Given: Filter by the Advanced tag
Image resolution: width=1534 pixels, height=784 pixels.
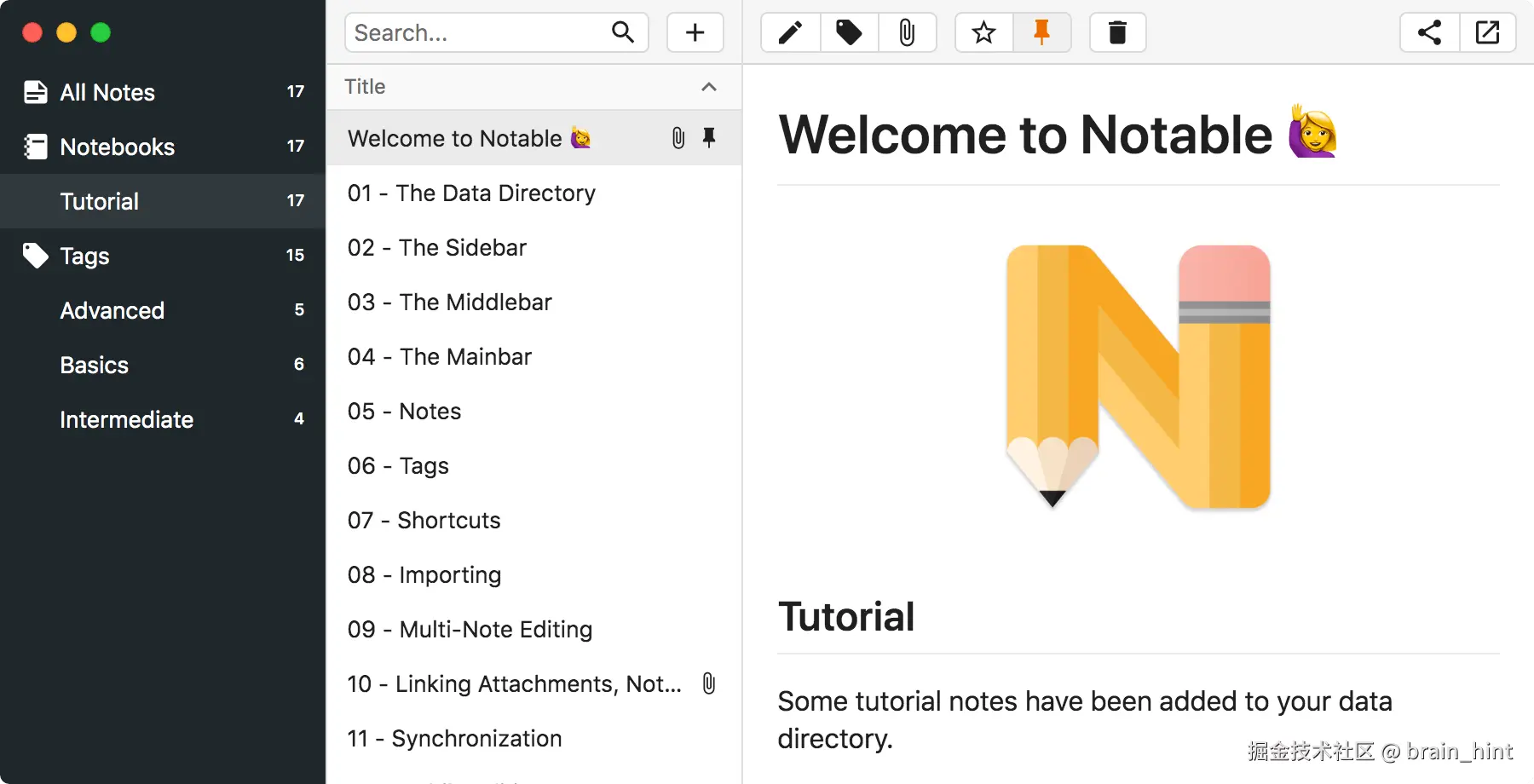Looking at the screenshot, I should coord(163,310).
